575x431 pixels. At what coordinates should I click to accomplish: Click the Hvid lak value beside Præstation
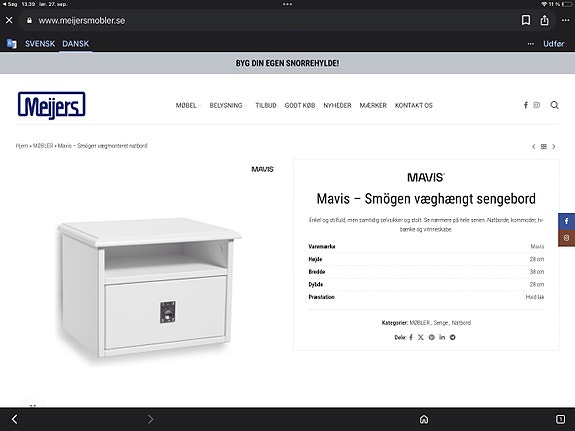pos(535,297)
